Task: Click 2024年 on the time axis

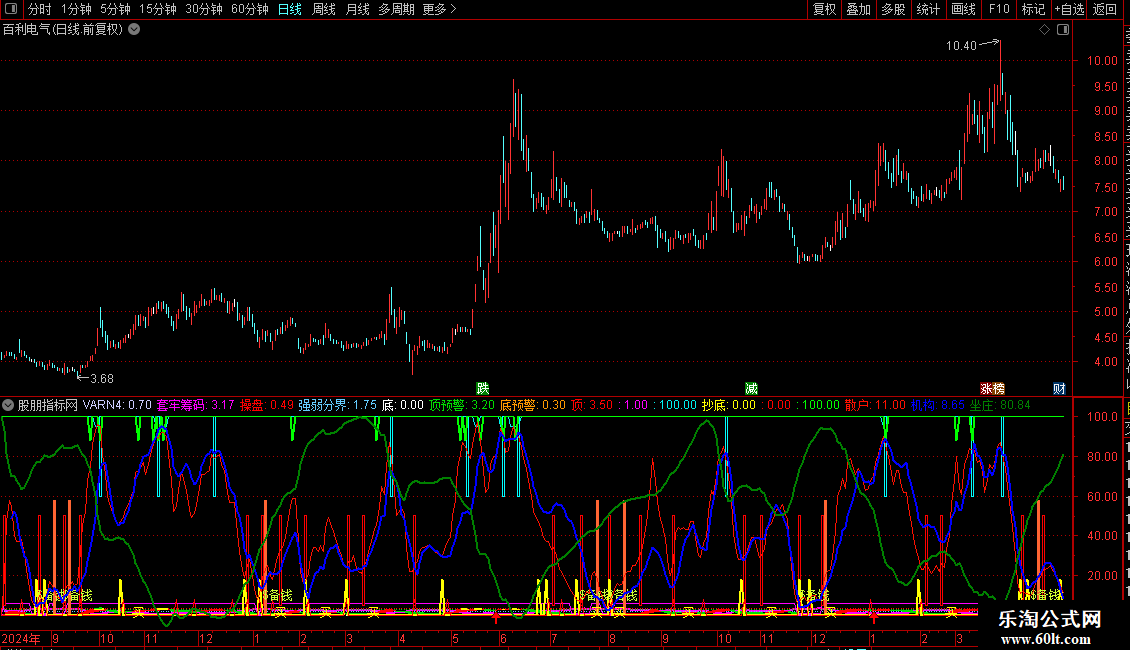Action: (21, 638)
